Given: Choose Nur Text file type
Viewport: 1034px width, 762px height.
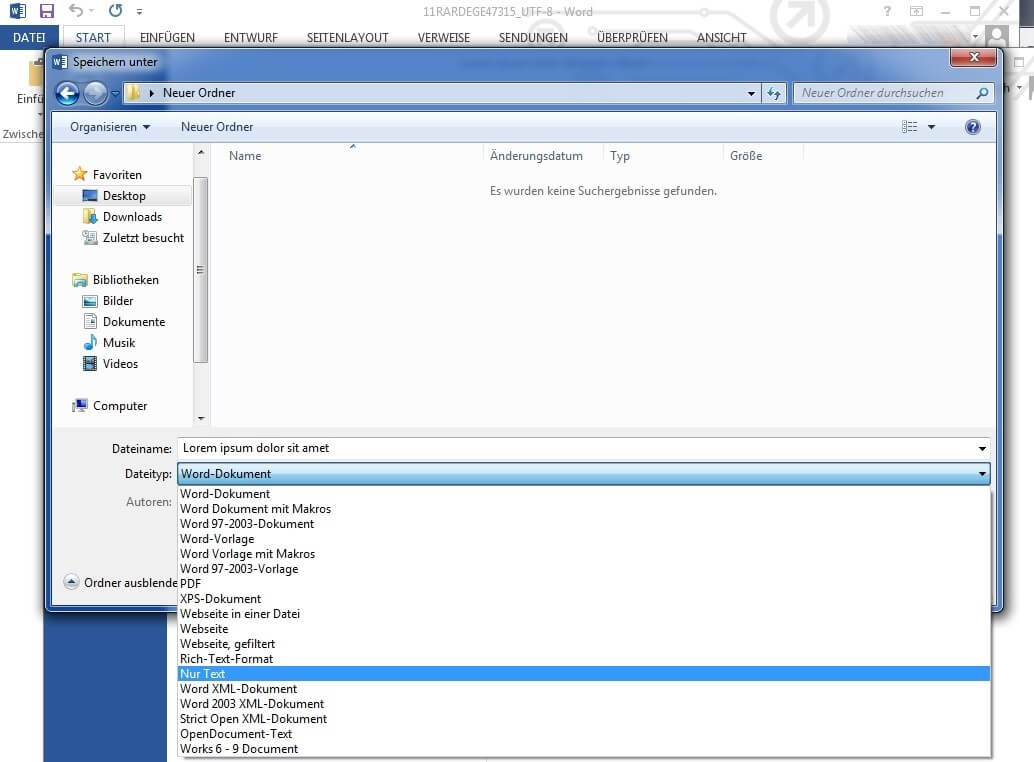Looking at the screenshot, I should pos(584,674).
